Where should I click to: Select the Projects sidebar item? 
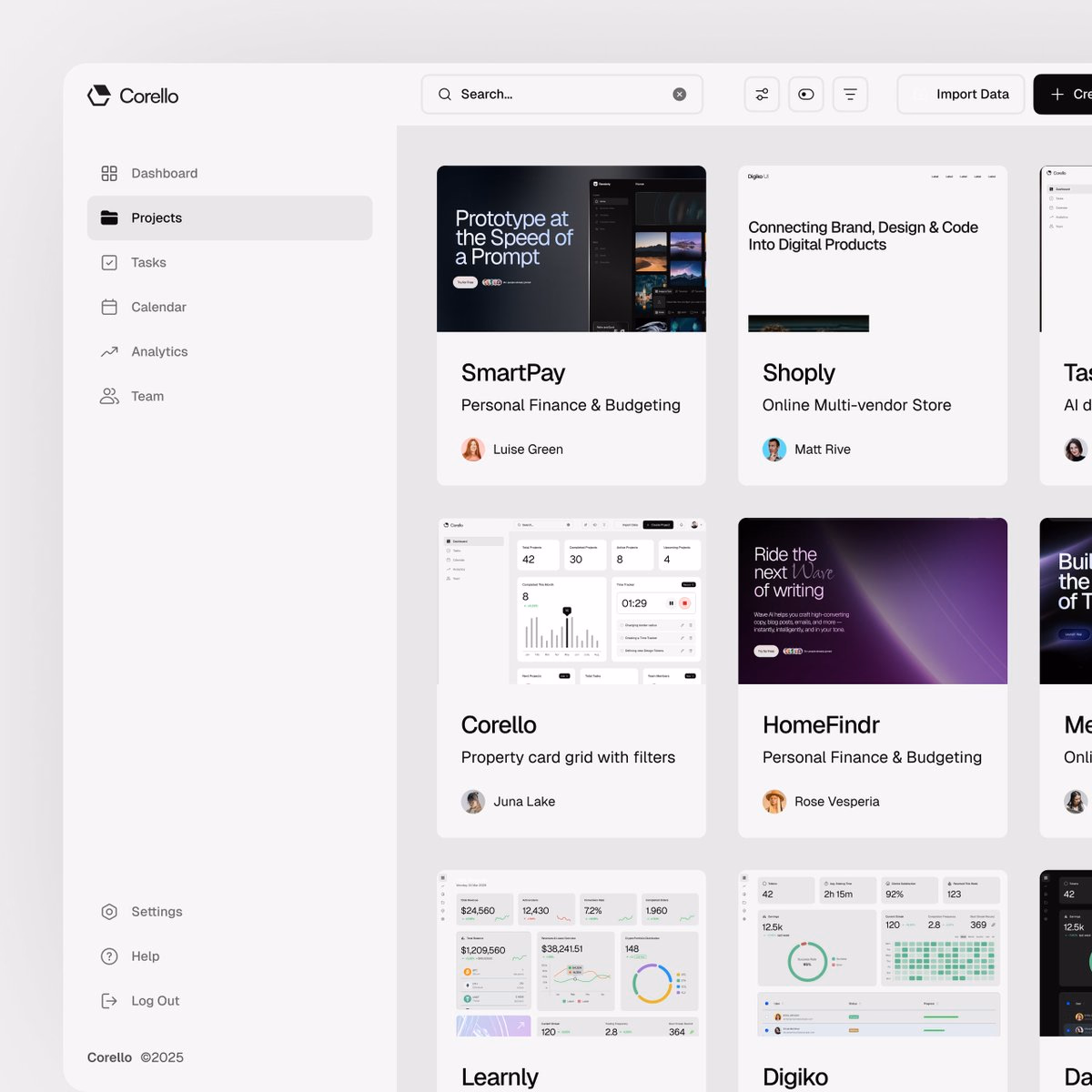(x=229, y=217)
